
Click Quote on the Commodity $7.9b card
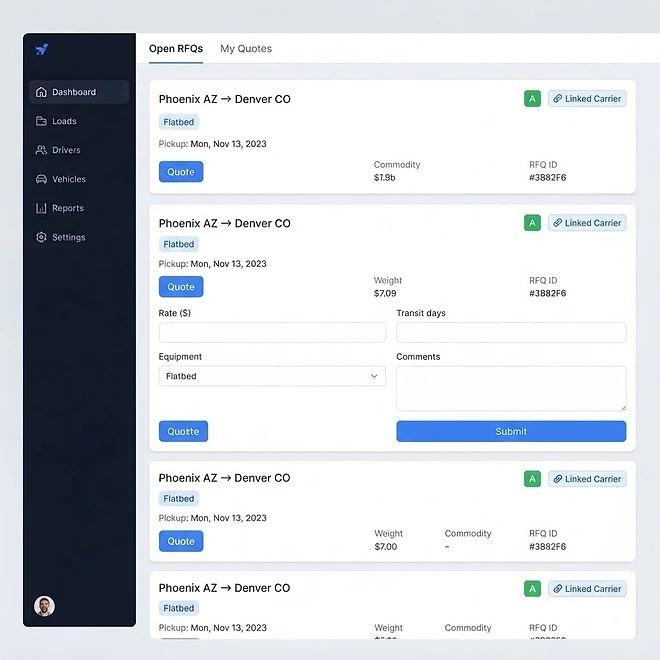coord(181,172)
